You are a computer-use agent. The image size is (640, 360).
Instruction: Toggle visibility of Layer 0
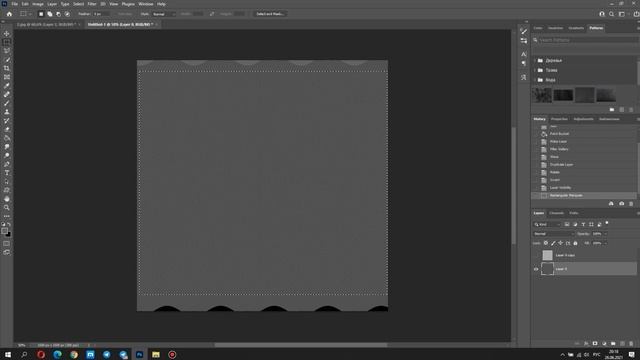coord(536,269)
